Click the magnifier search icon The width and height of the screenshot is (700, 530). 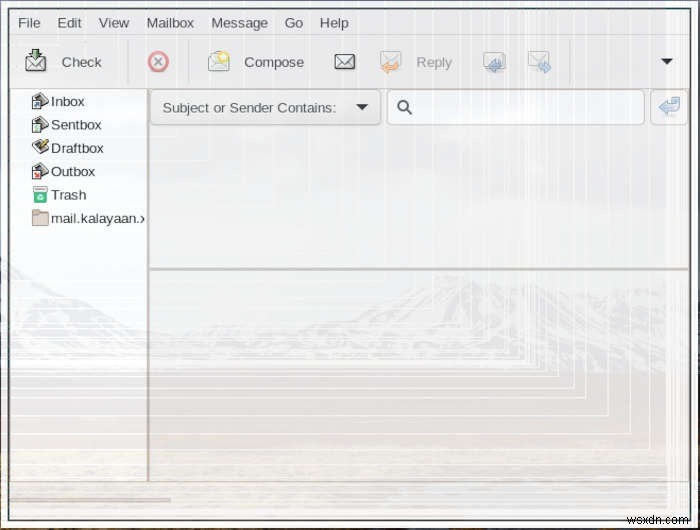(x=404, y=108)
